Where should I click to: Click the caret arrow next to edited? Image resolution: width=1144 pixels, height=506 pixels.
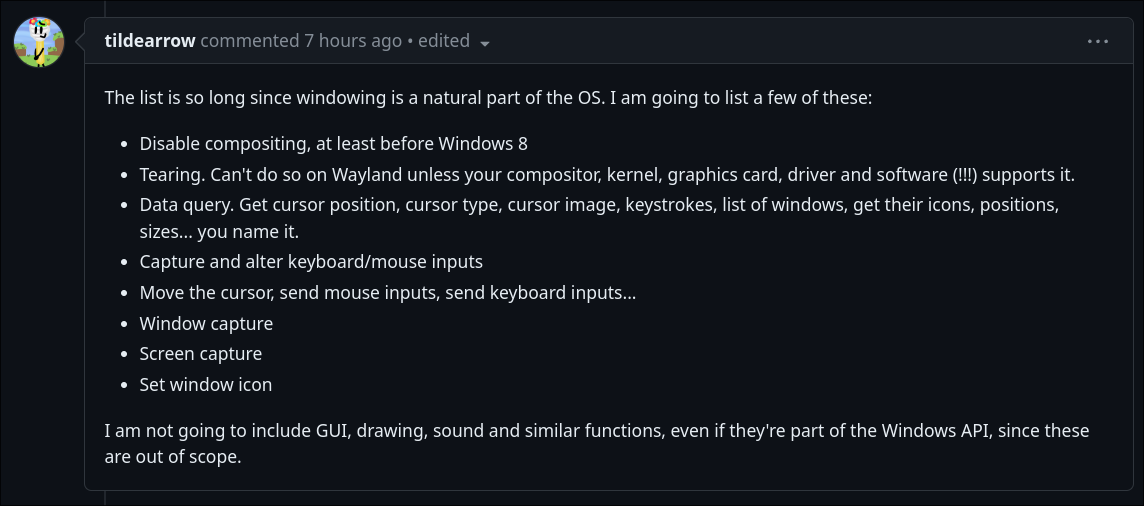[x=485, y=43]
